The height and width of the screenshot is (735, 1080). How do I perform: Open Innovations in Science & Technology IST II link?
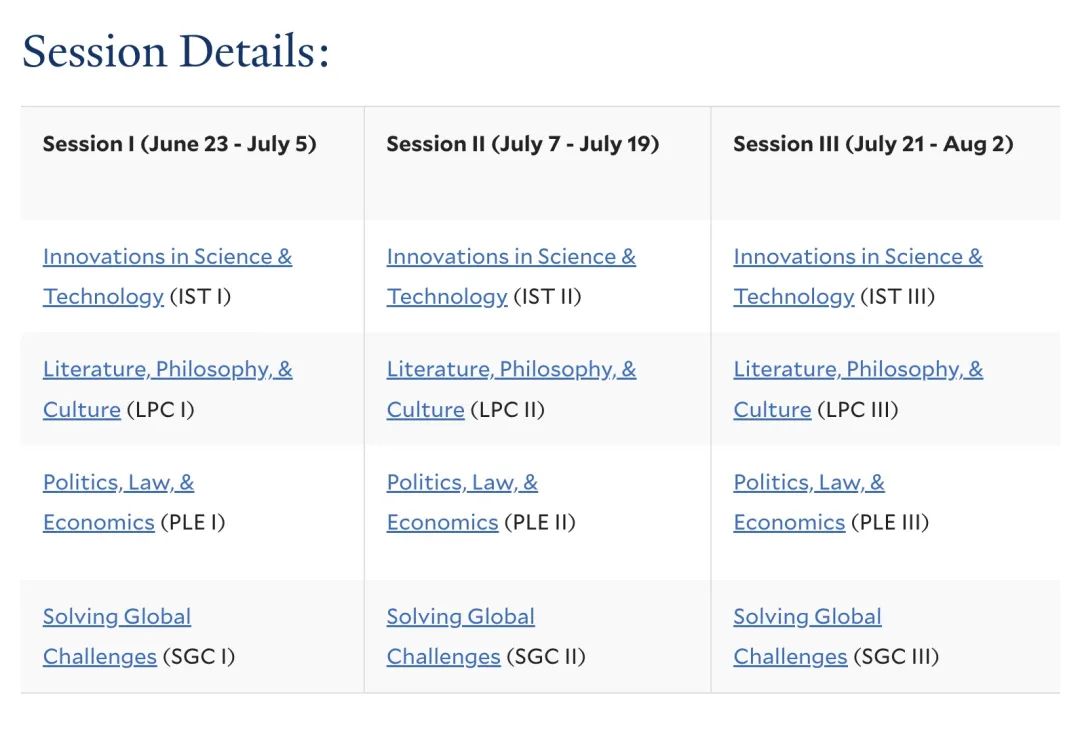[511, 276]
